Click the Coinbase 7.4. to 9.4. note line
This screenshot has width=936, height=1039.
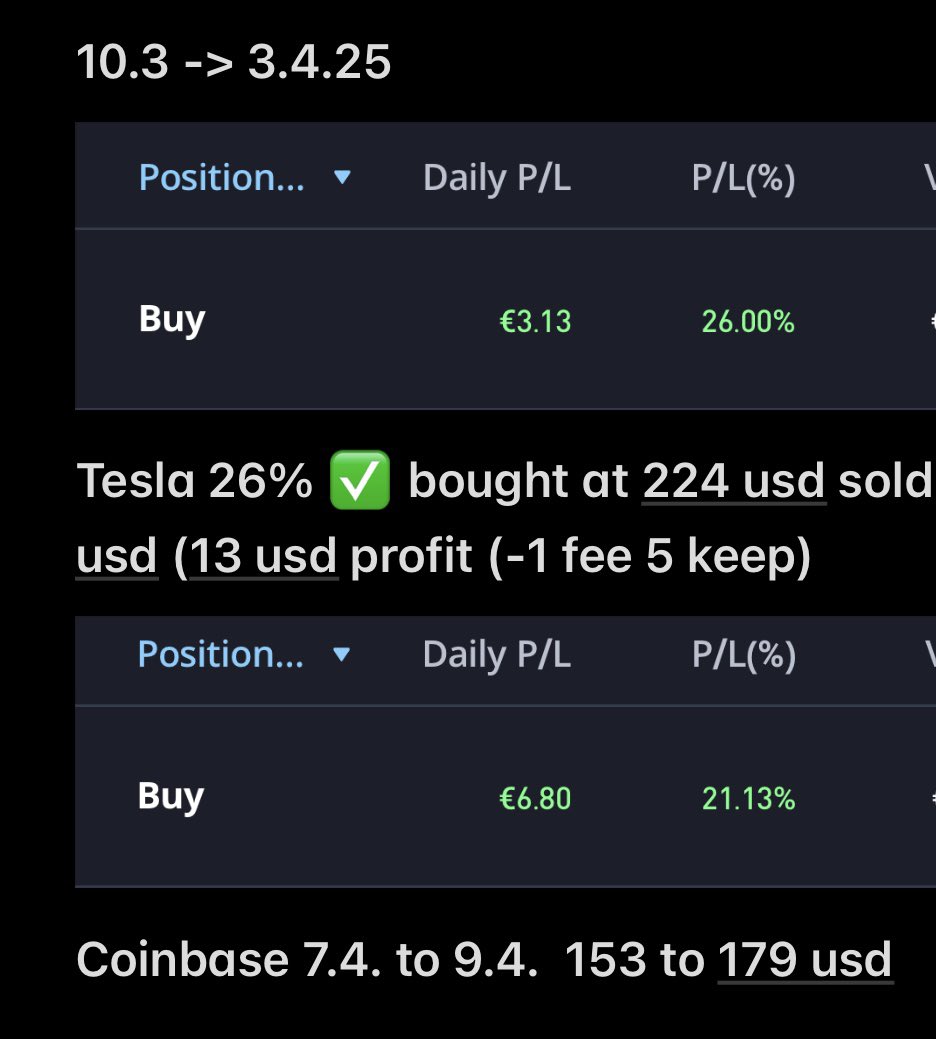[484, 959]
